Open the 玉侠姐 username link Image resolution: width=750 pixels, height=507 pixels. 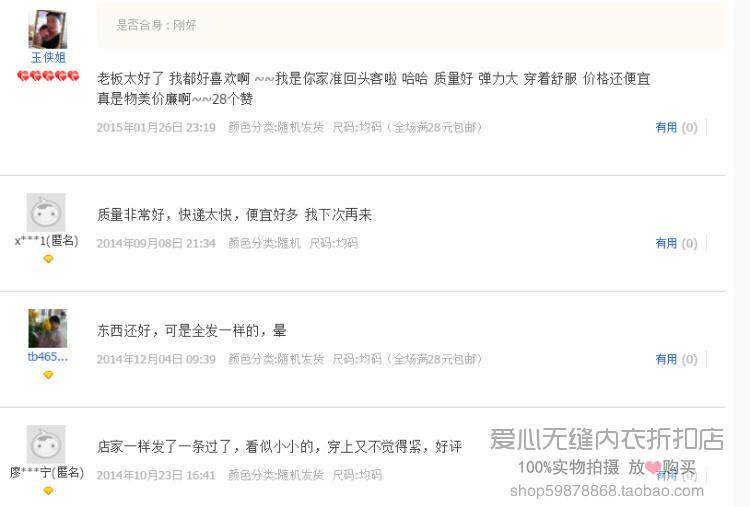(48, 58)
